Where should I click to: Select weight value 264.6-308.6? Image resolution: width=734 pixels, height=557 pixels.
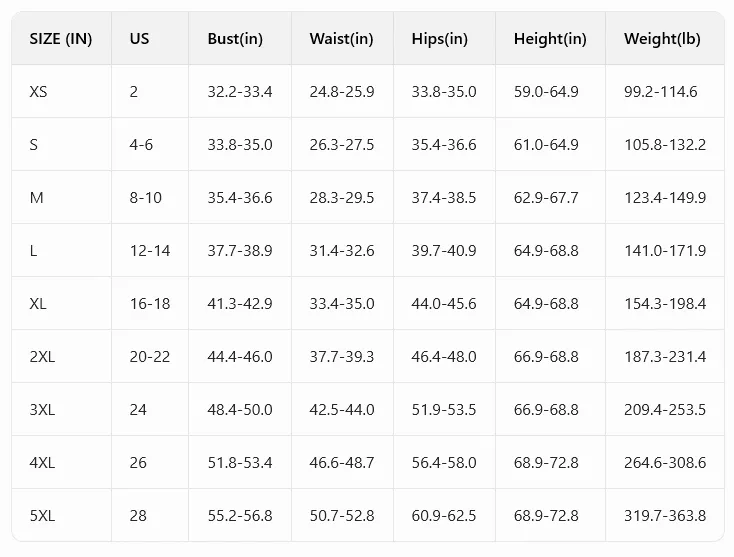click(x=665, y=463)
